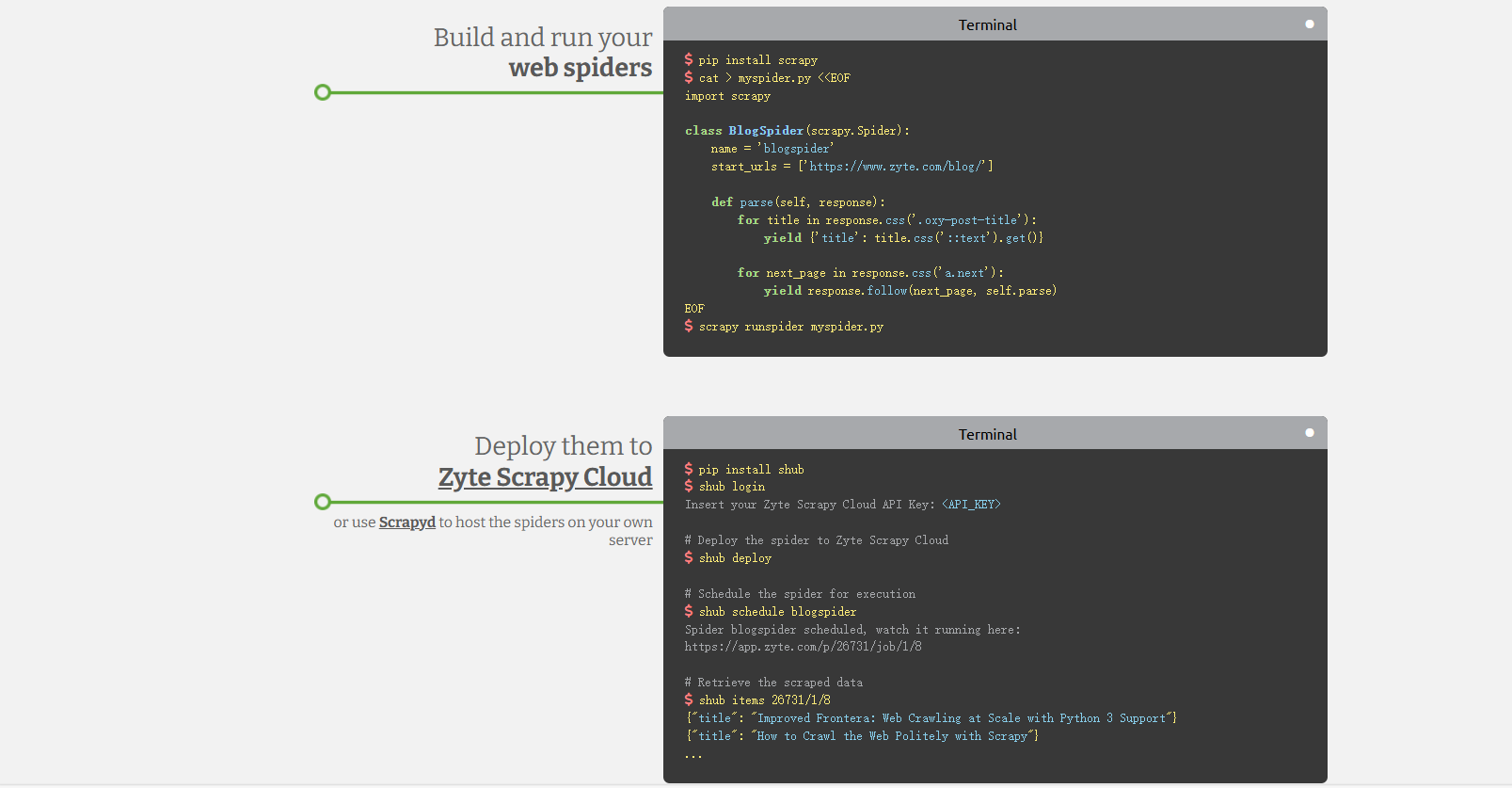This screenshot has height=788, width=1512.
Task: Click the 'for next_page in response.css' line
Action: coord(870,273)
